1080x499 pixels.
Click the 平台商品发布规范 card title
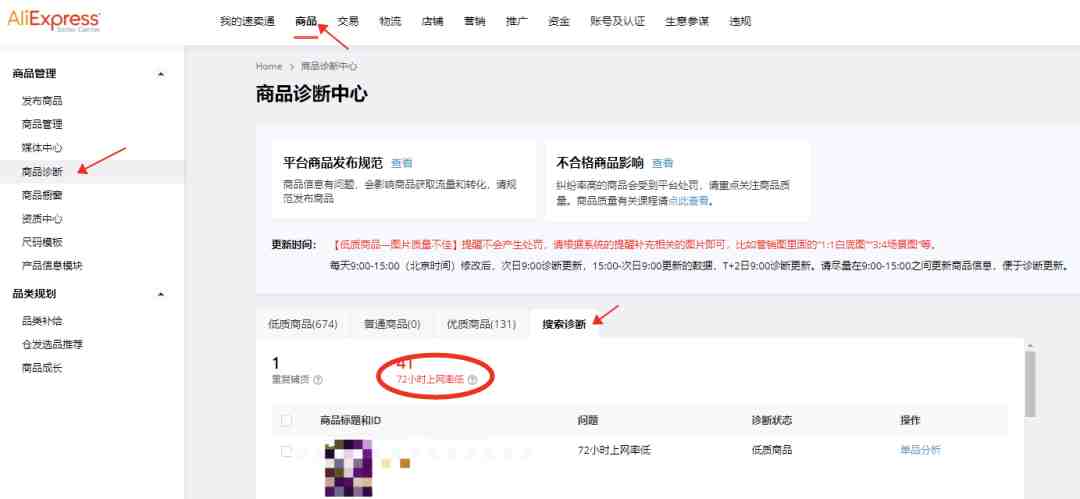(x=333, y=163)
